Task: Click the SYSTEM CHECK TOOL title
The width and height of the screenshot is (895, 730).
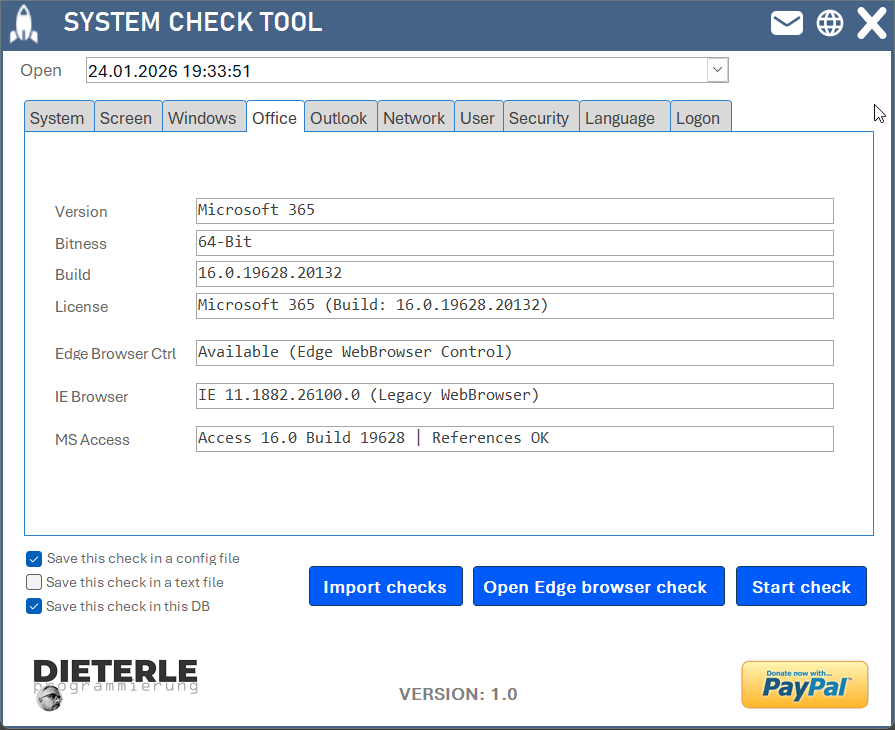Action: [x=193, y=22]
